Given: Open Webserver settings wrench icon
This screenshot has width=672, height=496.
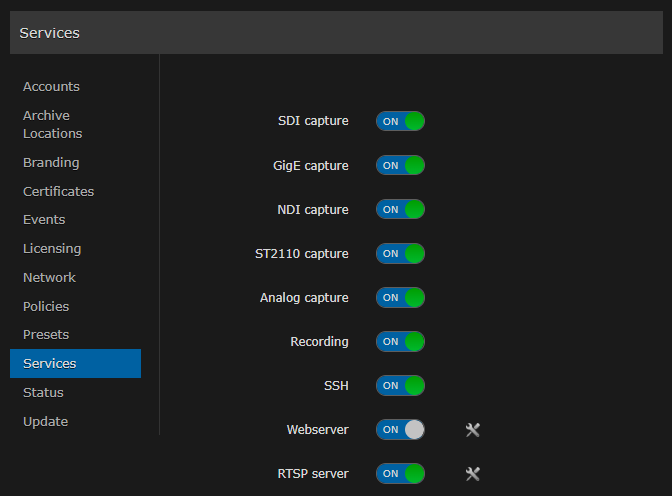Looking at the screenshot, I should click(473, 430).
